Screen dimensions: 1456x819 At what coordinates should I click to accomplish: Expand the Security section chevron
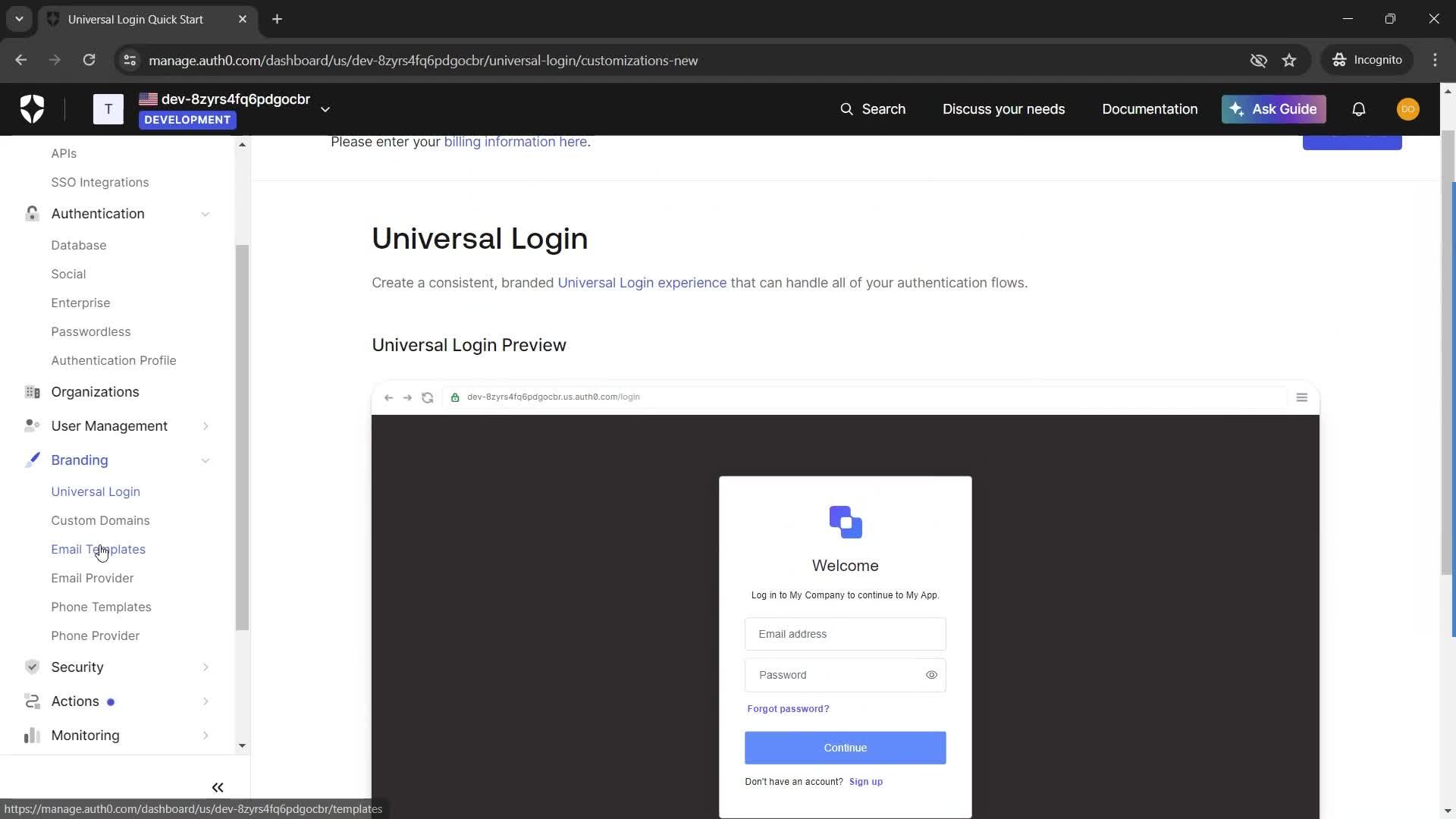click(206, 667)
